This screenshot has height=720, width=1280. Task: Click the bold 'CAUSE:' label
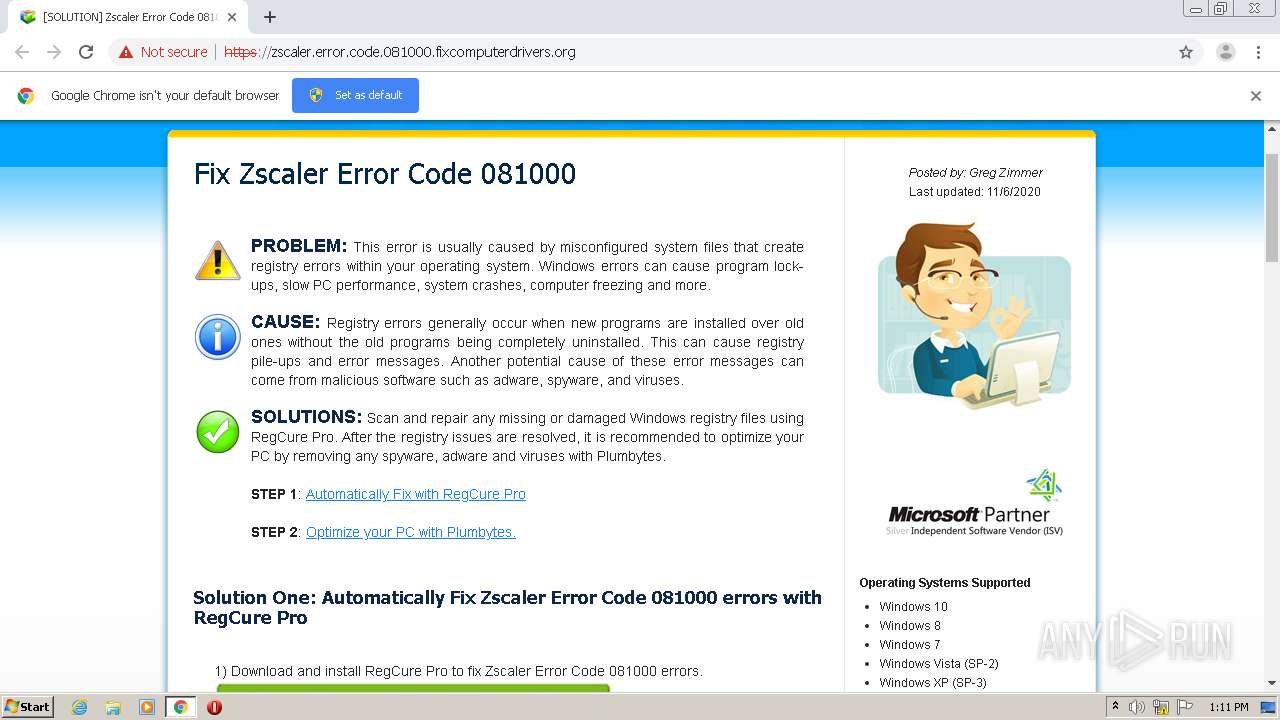point(285,322)
